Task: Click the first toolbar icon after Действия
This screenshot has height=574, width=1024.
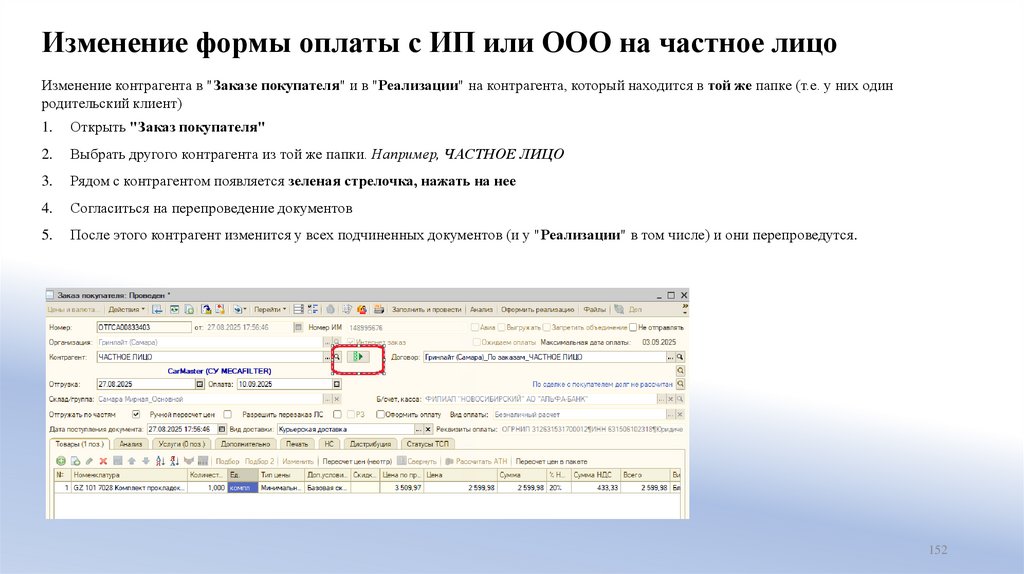Action: (x=157, y=310)
